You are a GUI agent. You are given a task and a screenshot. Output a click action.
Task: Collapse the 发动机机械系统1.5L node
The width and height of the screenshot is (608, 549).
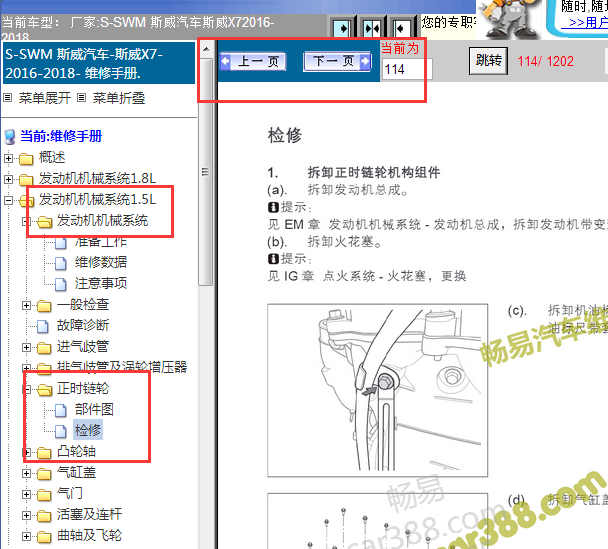tap(8, 200)
